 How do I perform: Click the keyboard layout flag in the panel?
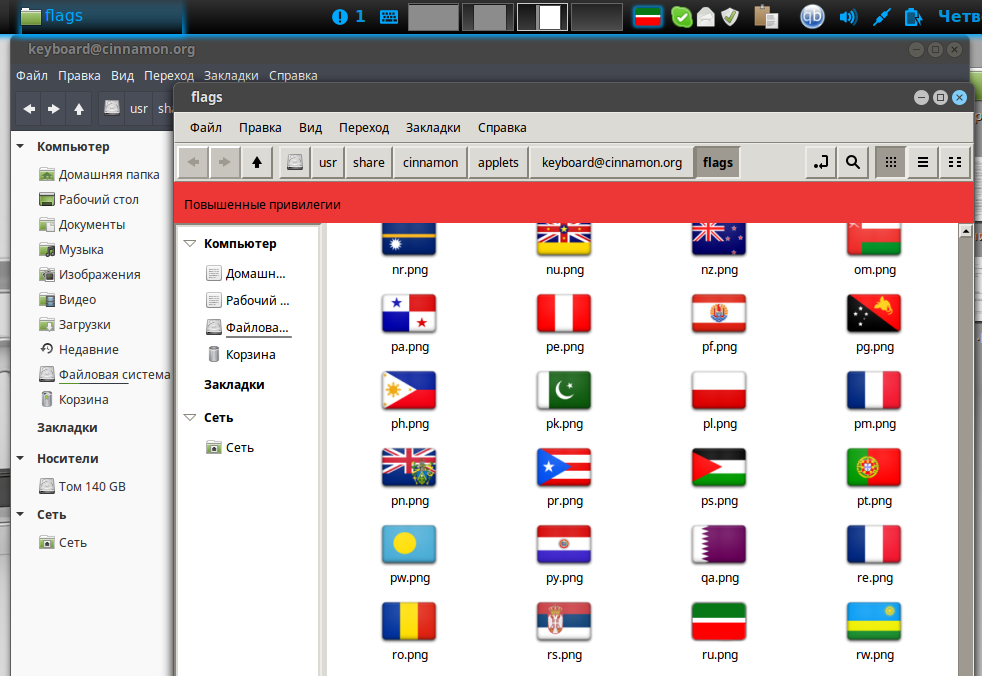pyautogui.click(x=650, y=16)
